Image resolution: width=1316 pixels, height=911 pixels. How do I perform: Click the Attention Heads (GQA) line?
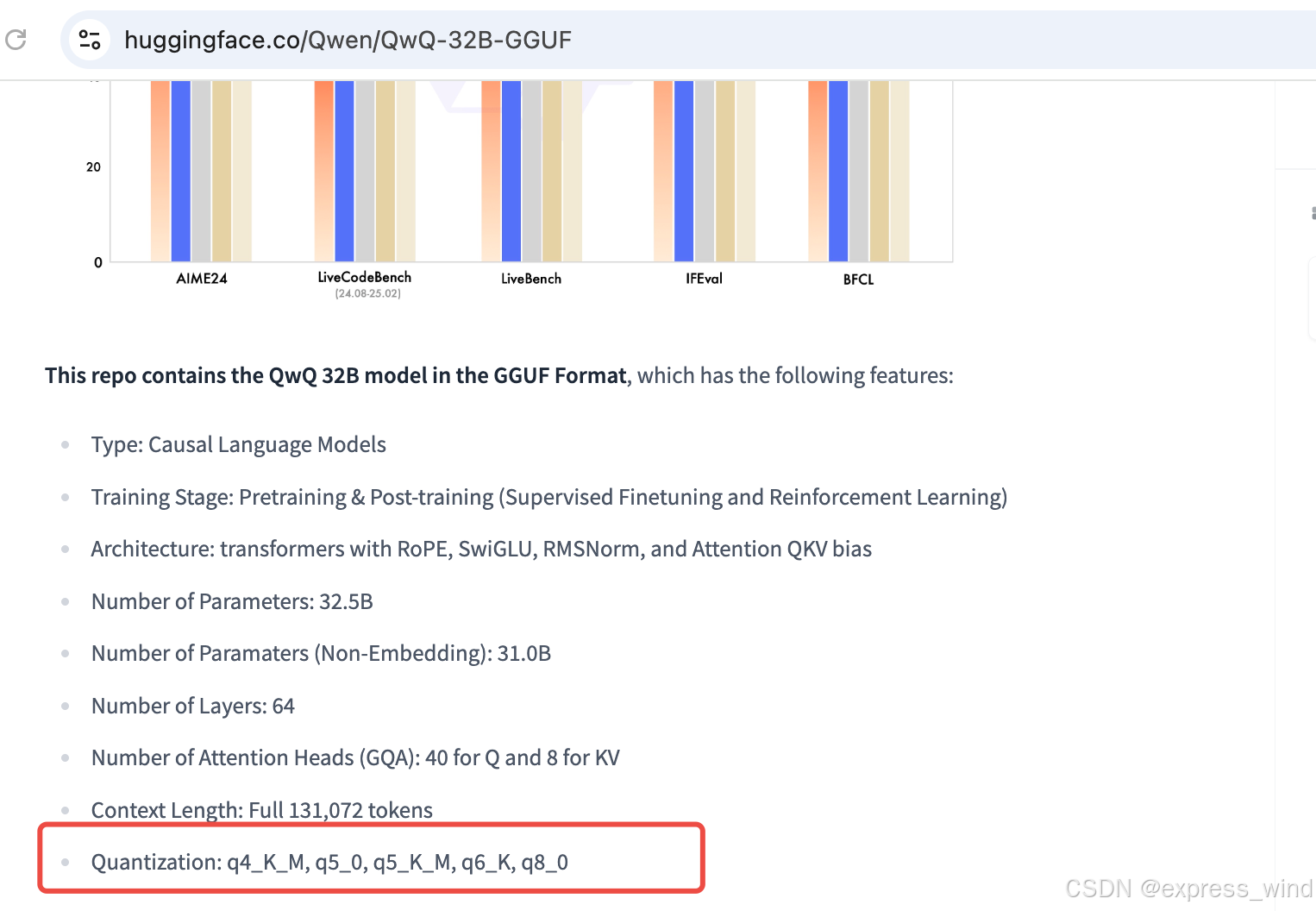pos(355,757)
